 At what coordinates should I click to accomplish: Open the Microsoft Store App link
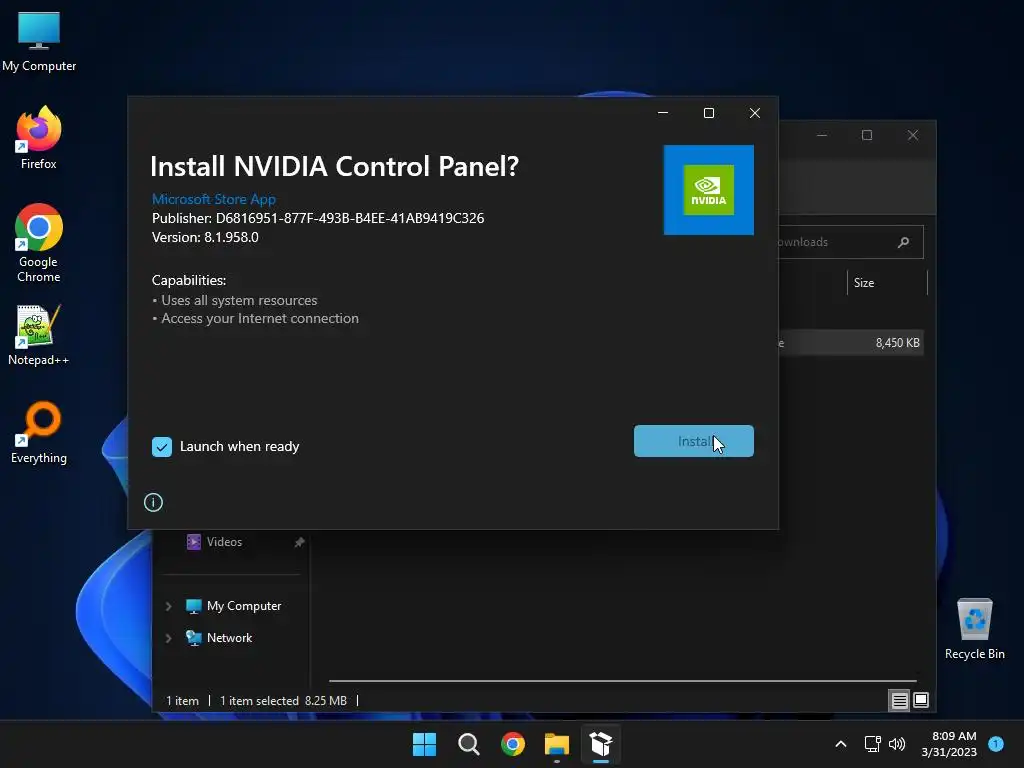[x=214, y=199]
